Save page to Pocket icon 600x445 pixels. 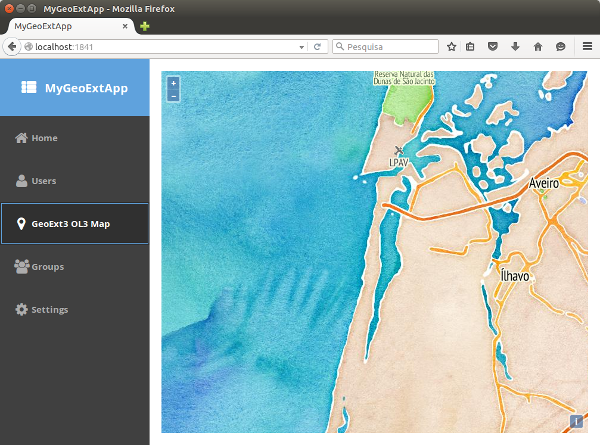[x=493, y=47]
